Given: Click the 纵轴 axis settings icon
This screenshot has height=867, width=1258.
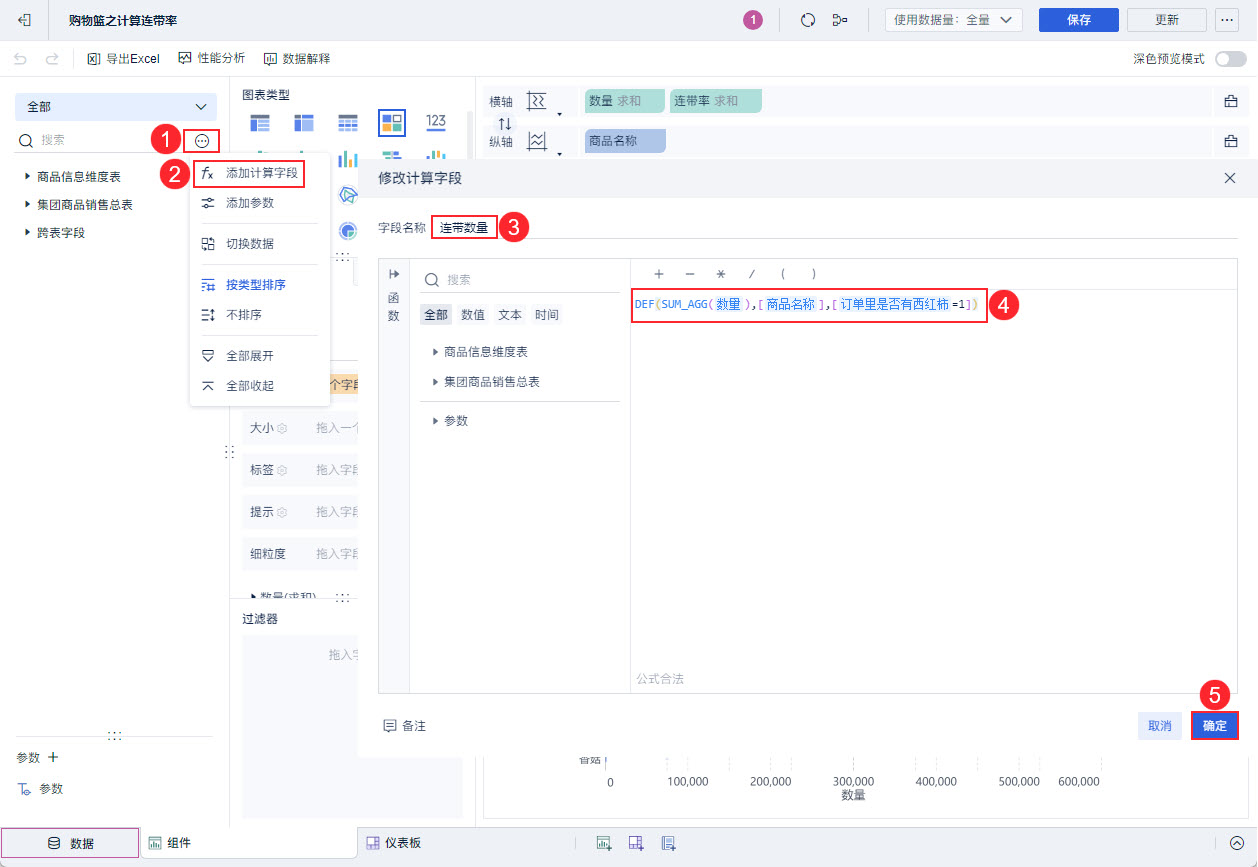Looking at the screenshot, I should point(538,142).
